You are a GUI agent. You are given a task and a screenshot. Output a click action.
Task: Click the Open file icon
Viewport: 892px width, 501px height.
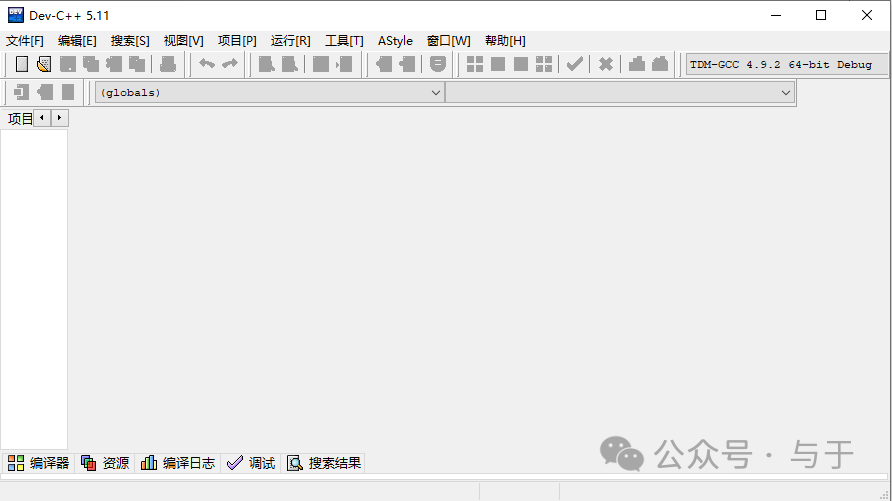[44, 64]
